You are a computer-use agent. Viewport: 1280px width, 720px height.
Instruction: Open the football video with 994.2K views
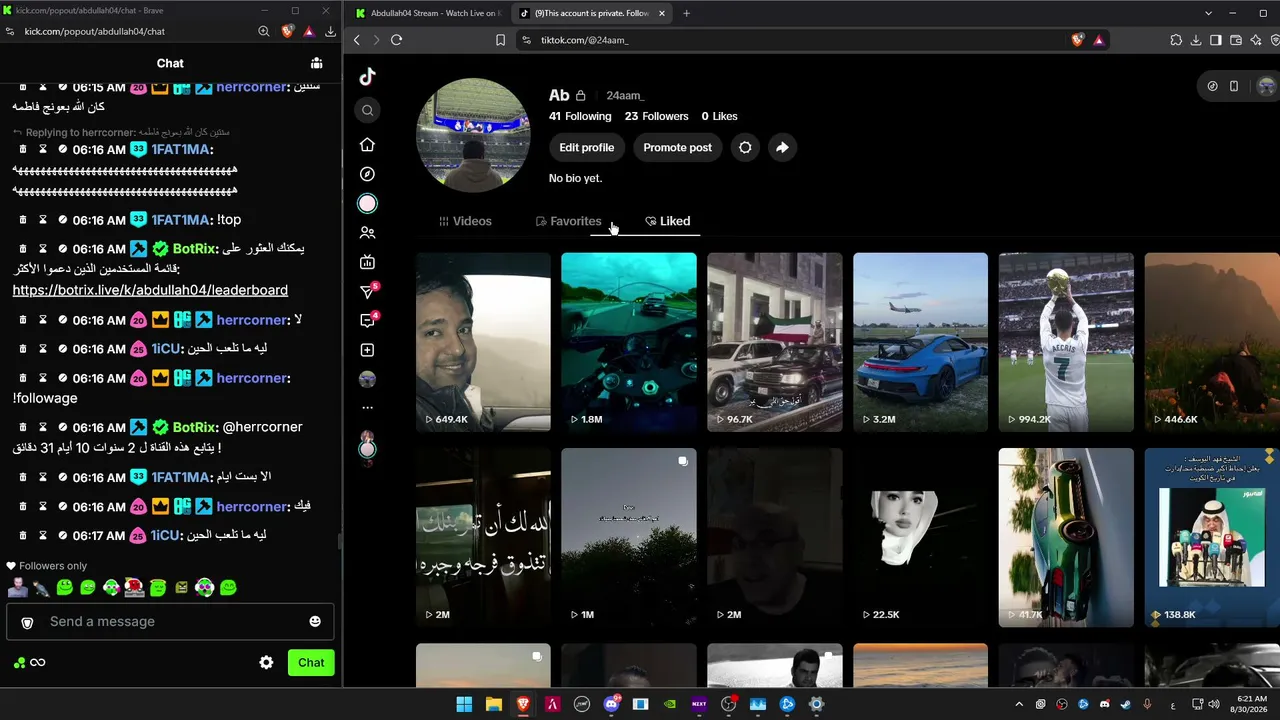pos(1066,342)
